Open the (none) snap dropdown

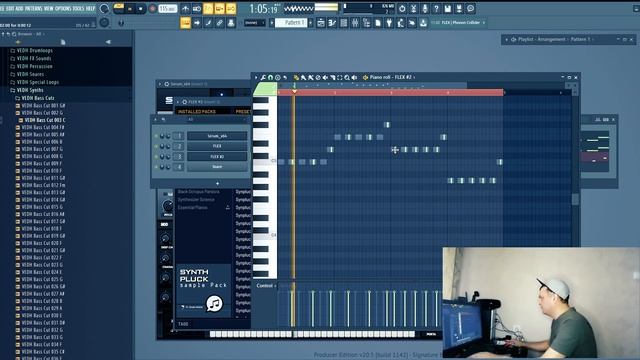255,23
